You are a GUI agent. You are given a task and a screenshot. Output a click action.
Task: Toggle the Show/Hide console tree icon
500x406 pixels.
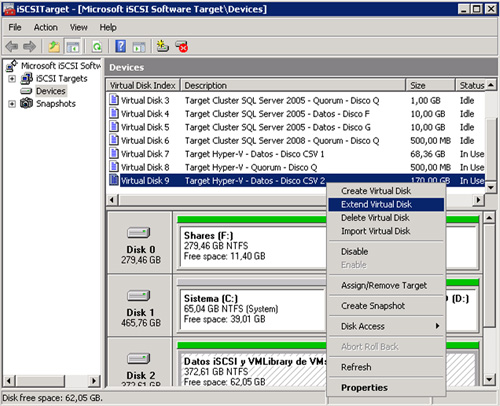click(73, 46)
